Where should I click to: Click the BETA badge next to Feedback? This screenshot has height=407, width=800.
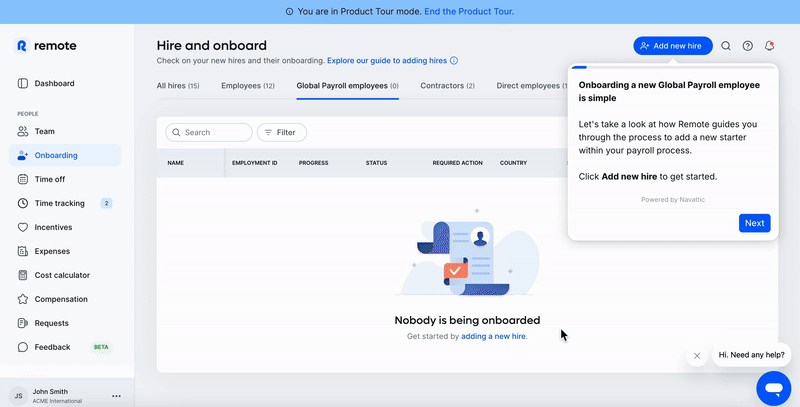[101, 347]
